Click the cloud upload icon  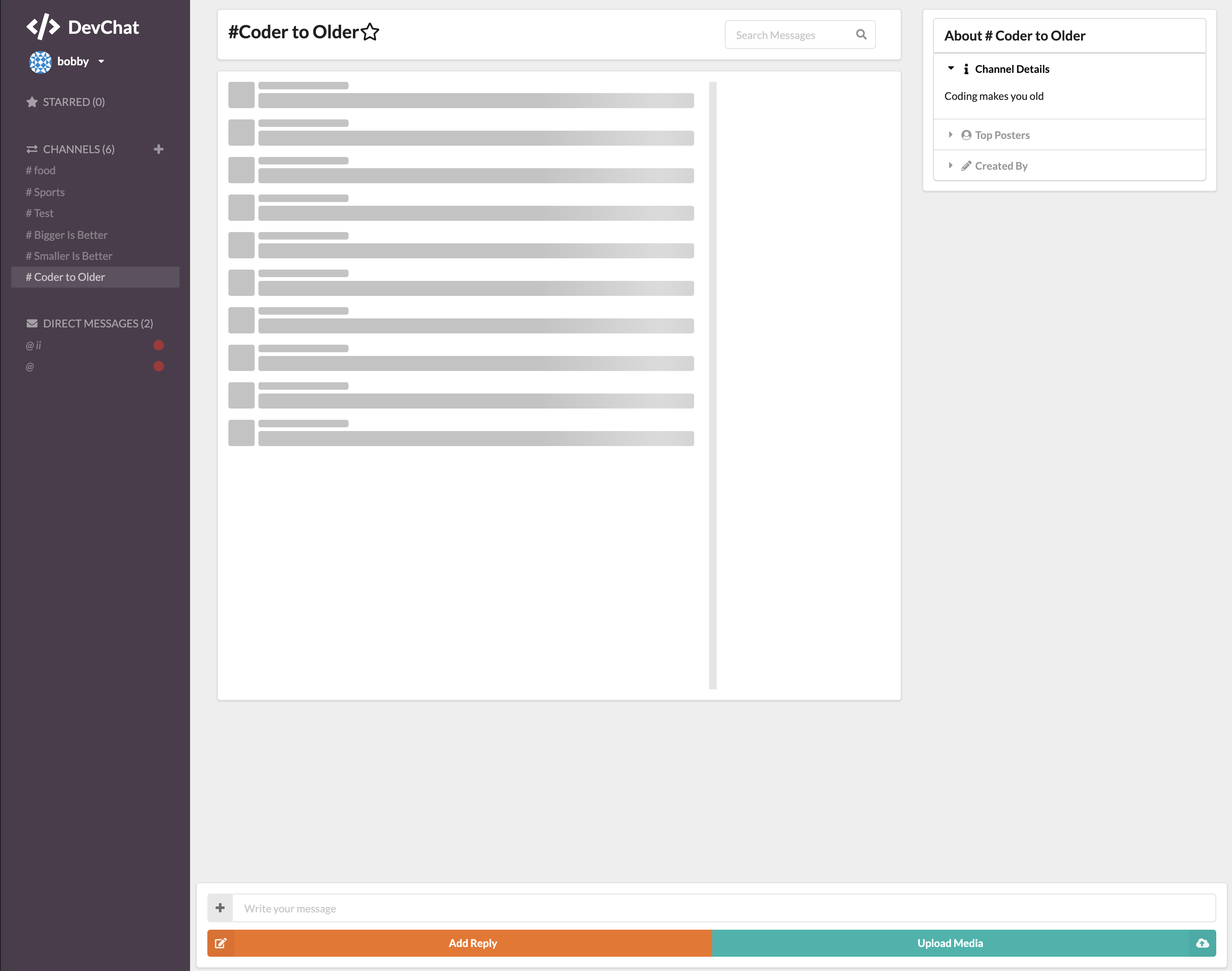tap(1202, 943)
